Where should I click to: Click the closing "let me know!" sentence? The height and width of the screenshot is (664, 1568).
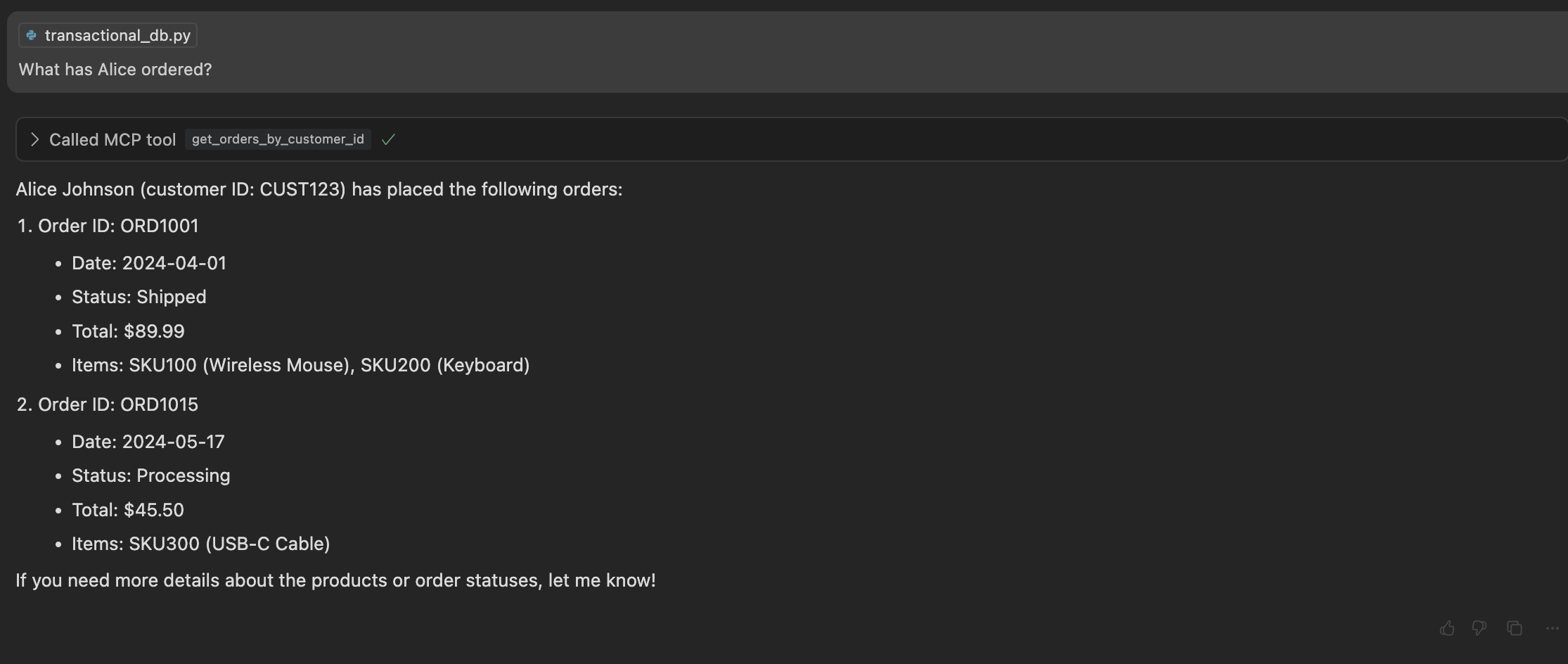click(x=335, y=580)
